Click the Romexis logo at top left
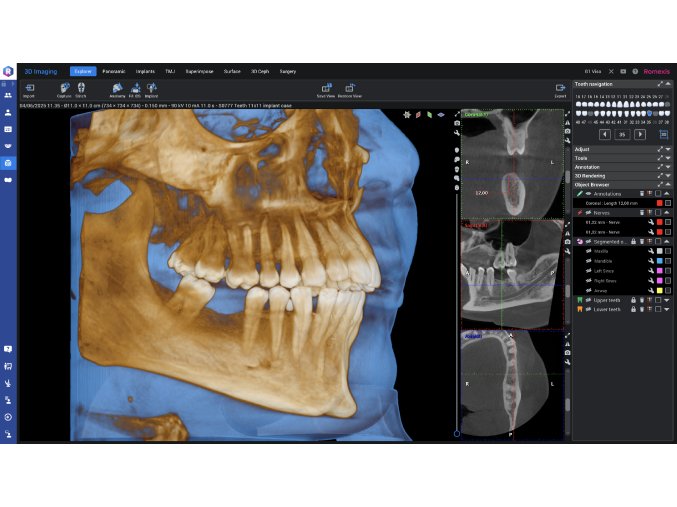The width and height of the screenshot is (677, 507). tap(8, 71)
